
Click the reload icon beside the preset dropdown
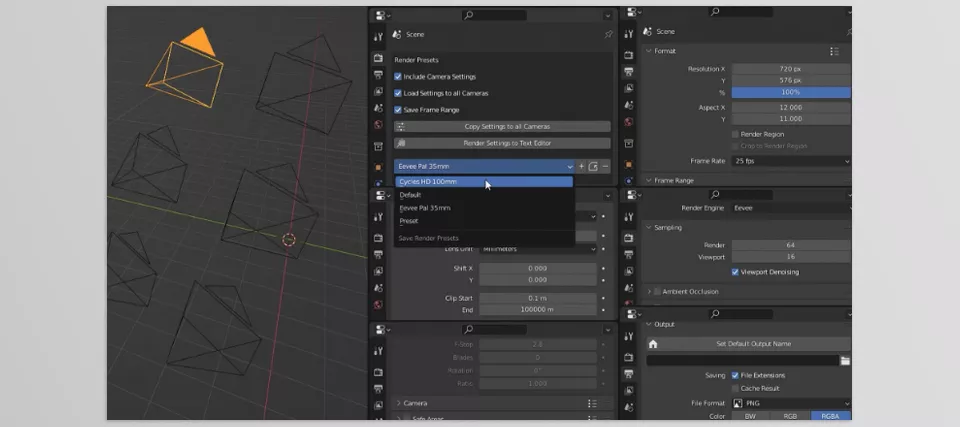click(593, 166)
